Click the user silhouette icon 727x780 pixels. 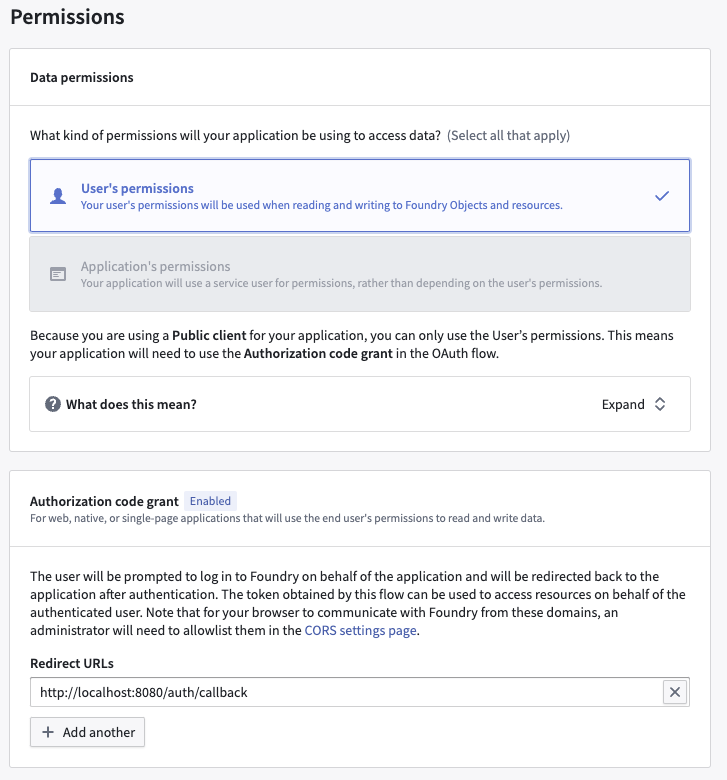click(58, 196)
